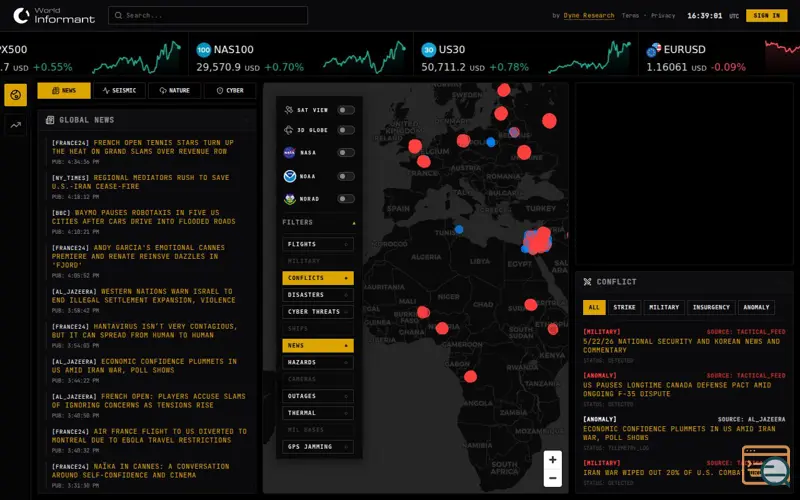This screenshot has width=800, height=500.
Task: Click the NAS100 sparkline chart
Action: 364,57
